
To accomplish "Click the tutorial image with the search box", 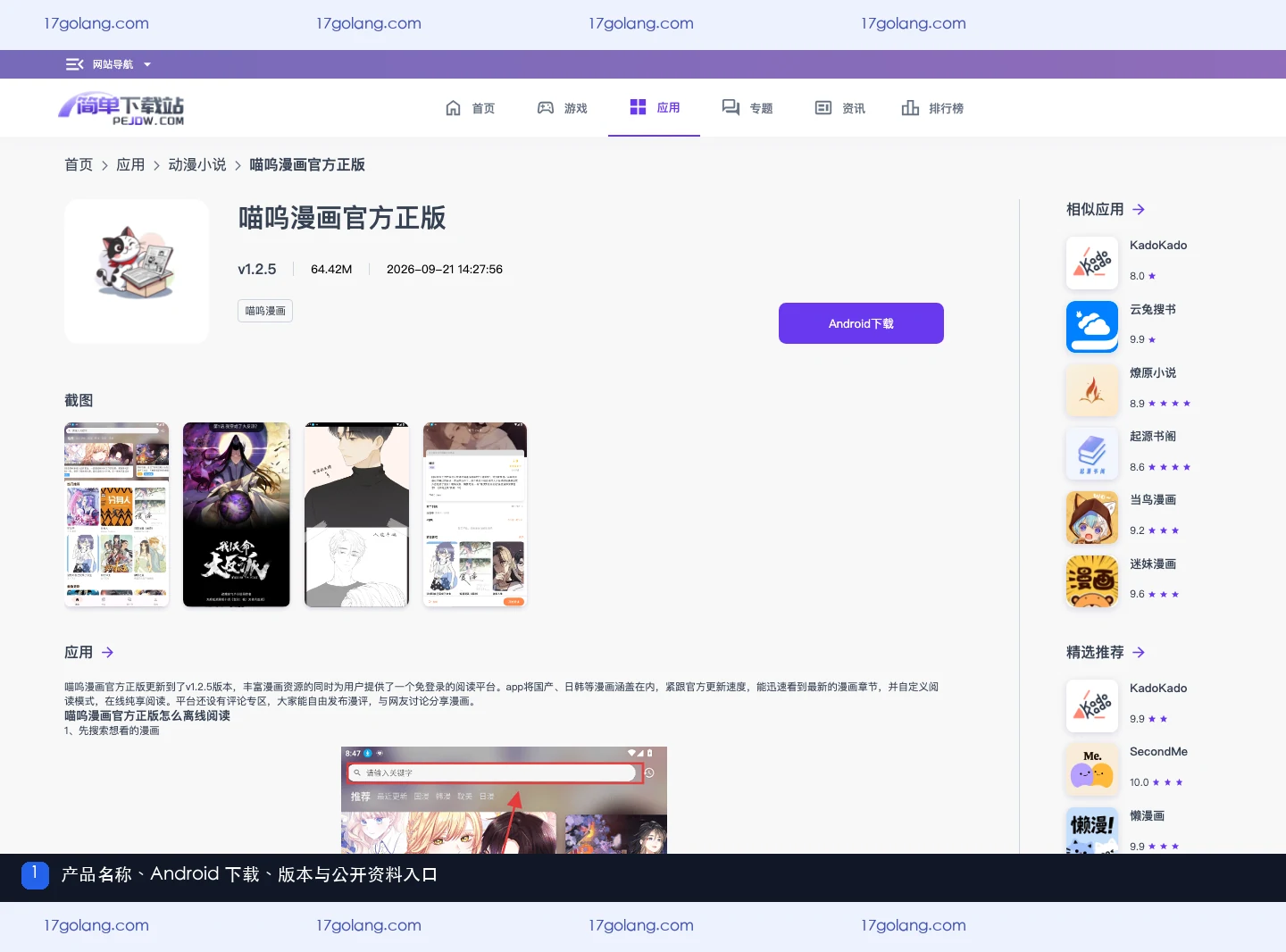I will [x=504, y=800].
